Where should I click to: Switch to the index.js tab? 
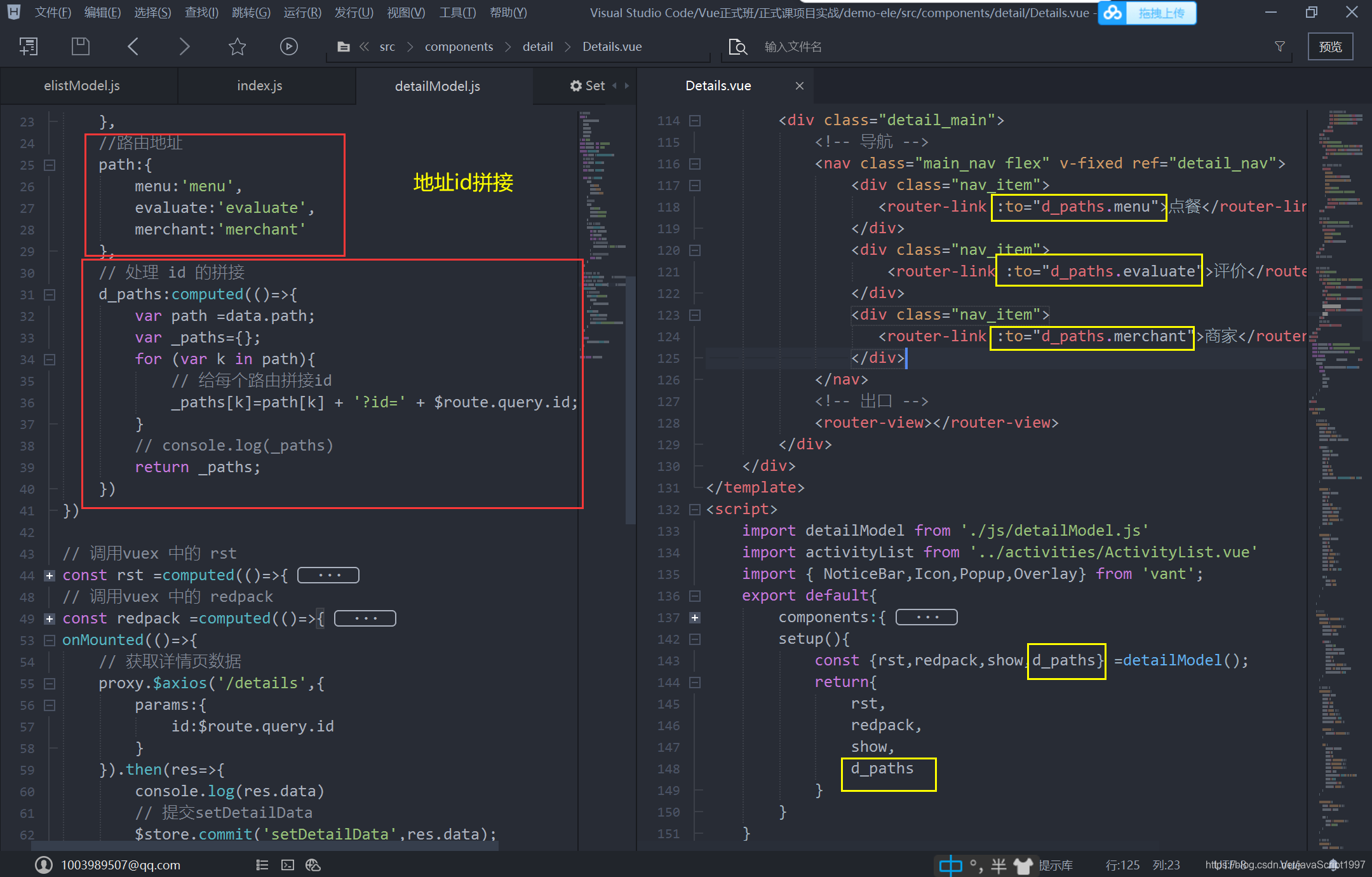(266, 86)
